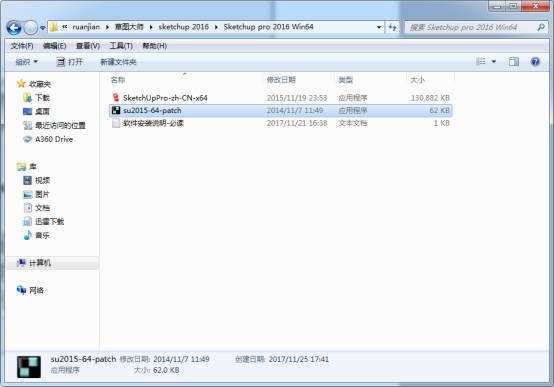Click the search magnifier icon
This screenshot has width=554, height=387.
coord(541,27)
